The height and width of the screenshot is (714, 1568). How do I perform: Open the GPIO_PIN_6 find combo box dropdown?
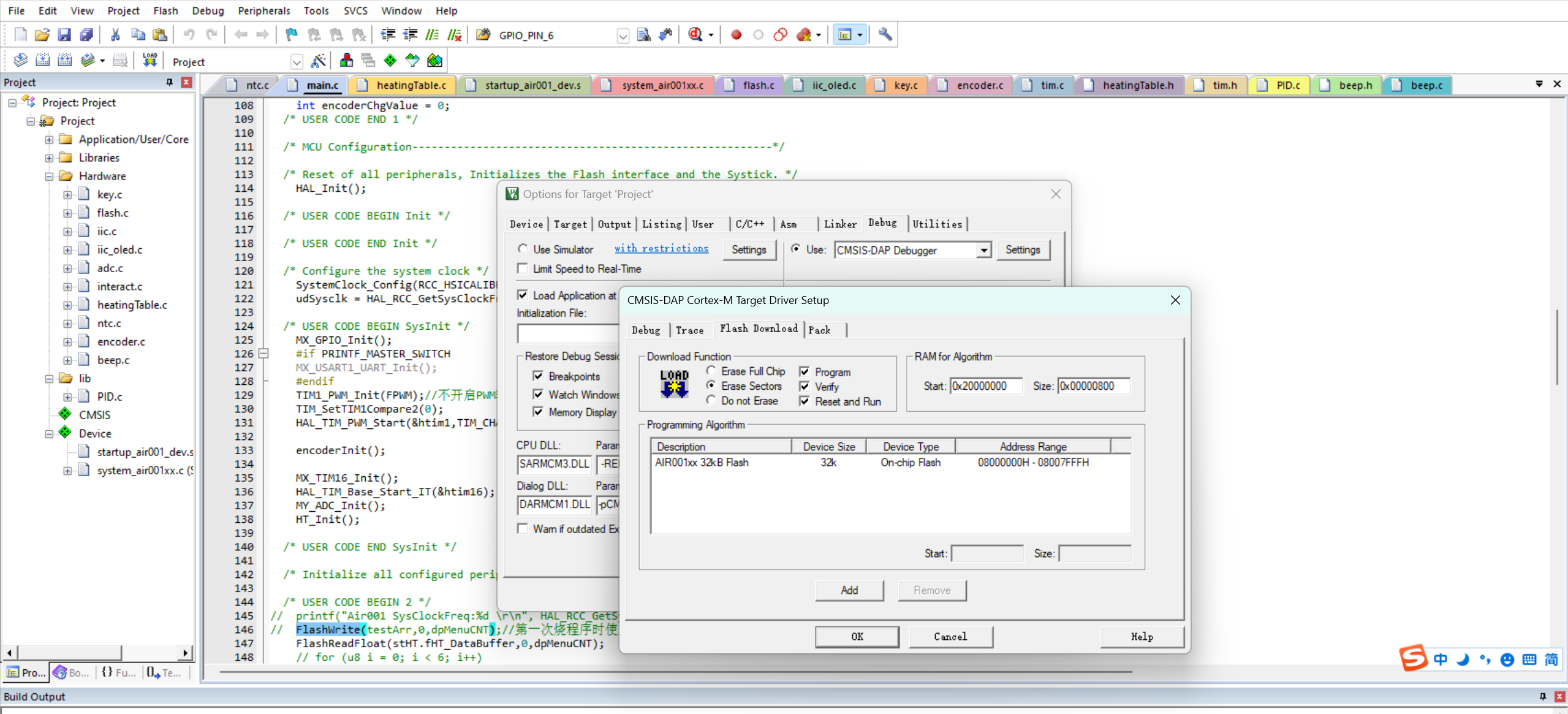(x=623, y=36)
